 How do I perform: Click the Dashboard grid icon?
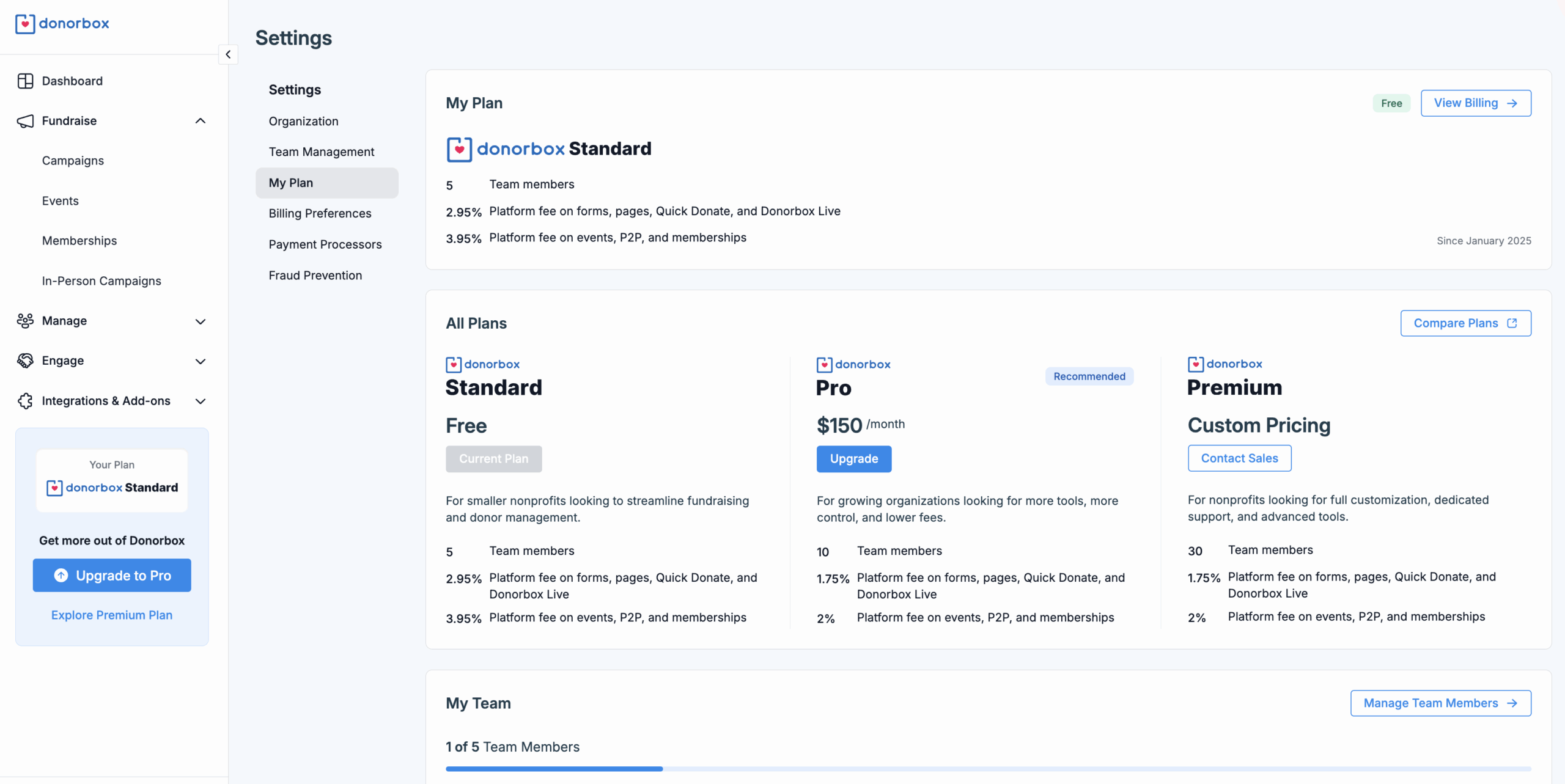pyautogui.click(x=25, y=81)
